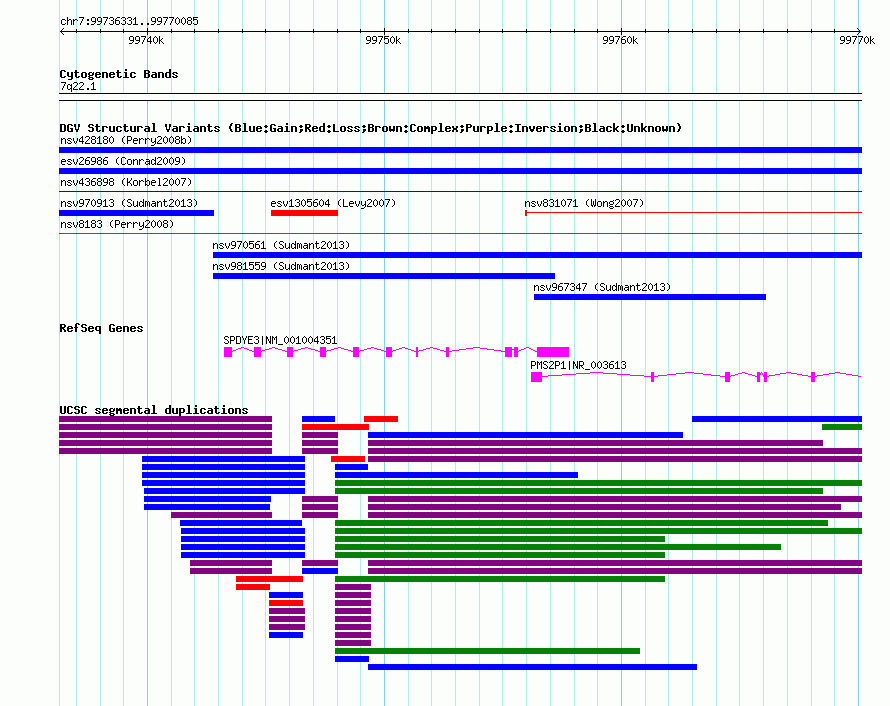Click the first exon box of PMS2P1

536,377
